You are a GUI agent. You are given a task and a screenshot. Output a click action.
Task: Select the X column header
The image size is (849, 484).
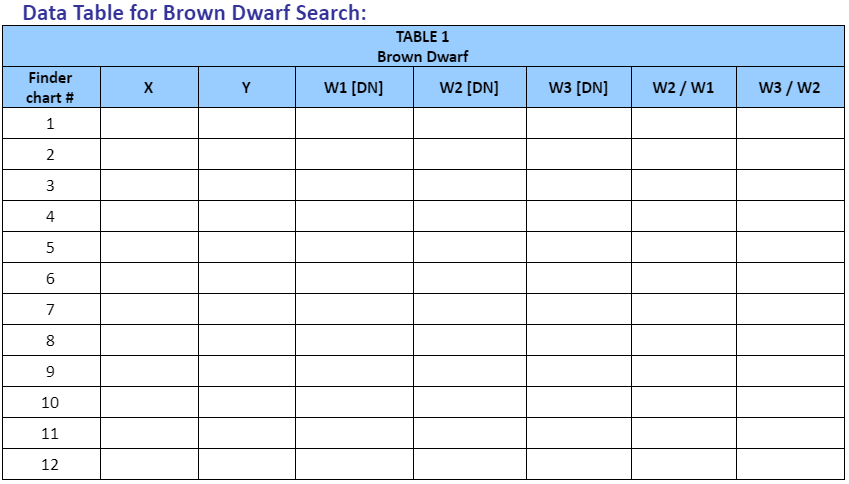point(148,88)
